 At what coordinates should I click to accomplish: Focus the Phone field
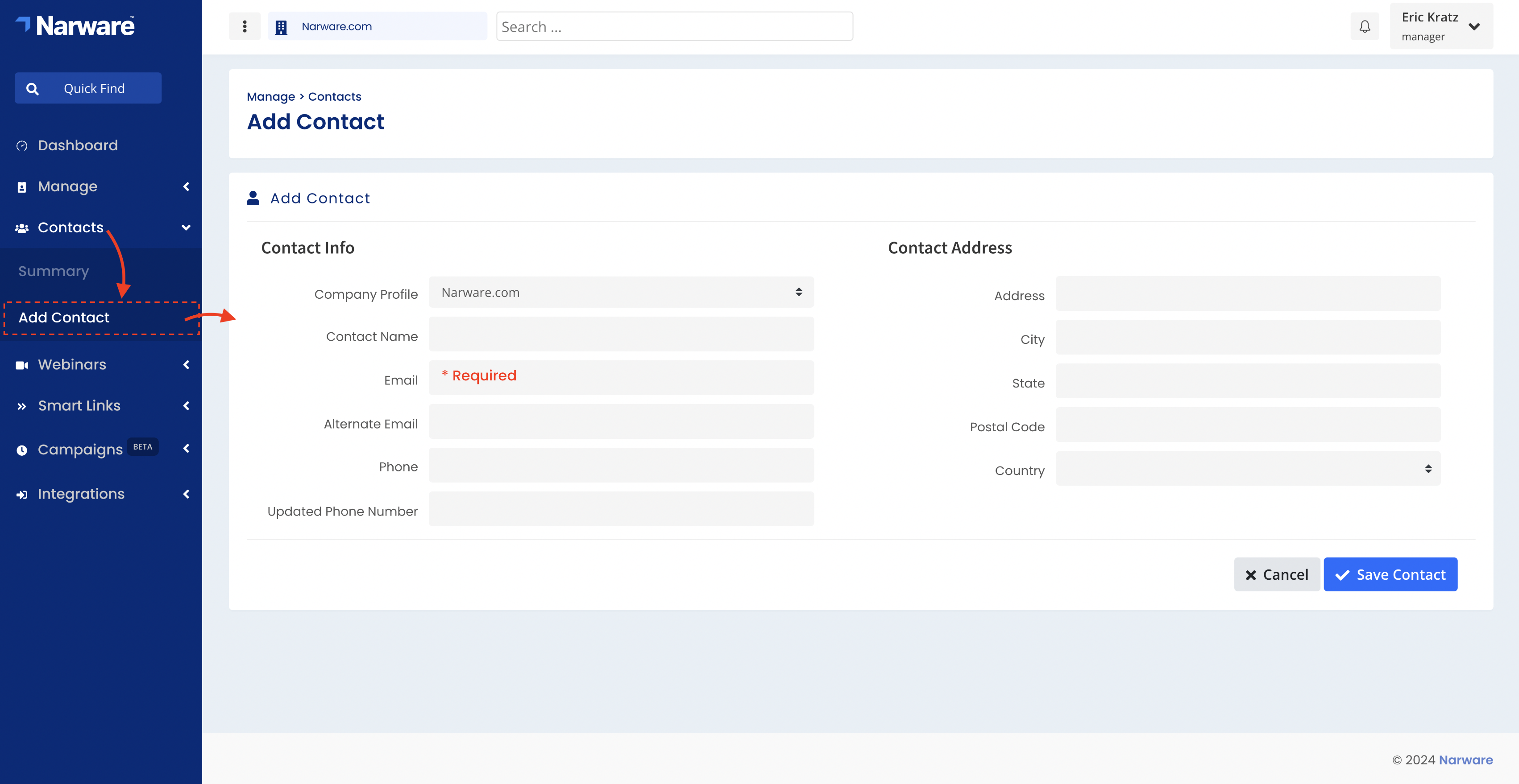pos(621,465)
